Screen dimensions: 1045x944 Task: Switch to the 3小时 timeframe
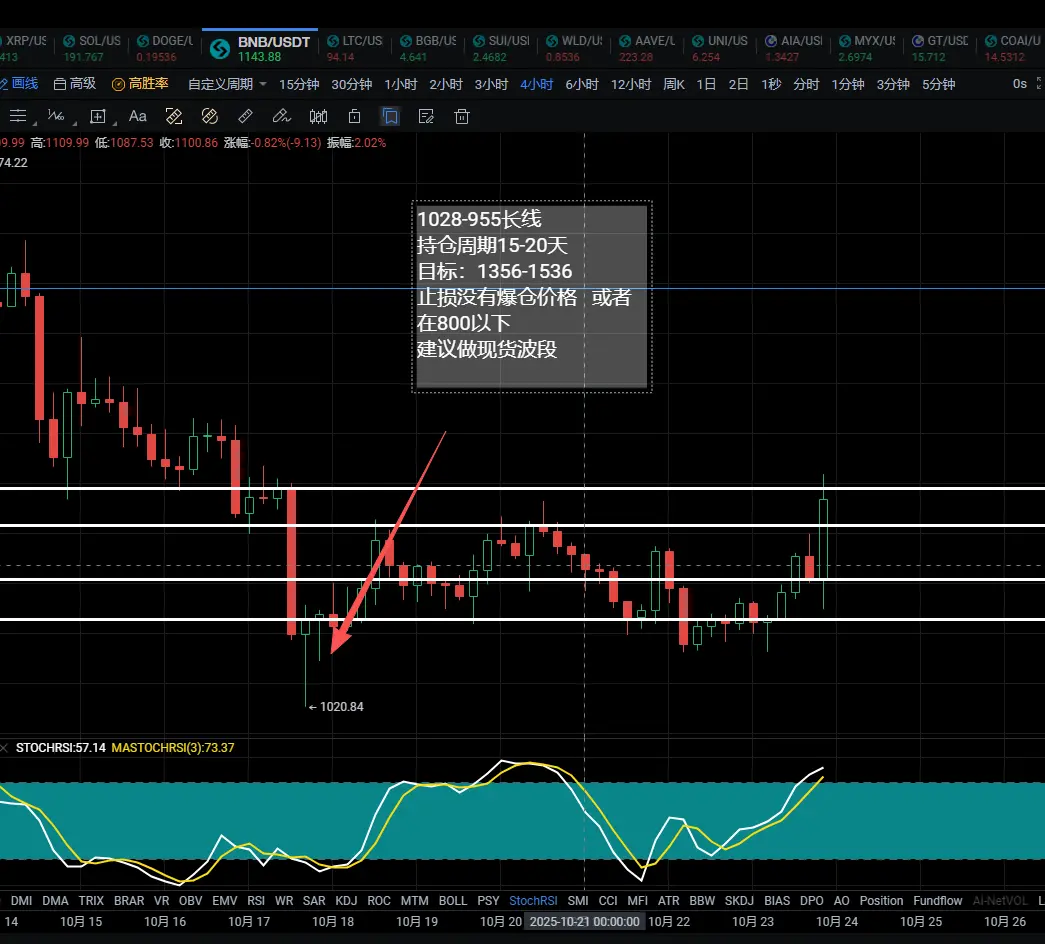491,84
